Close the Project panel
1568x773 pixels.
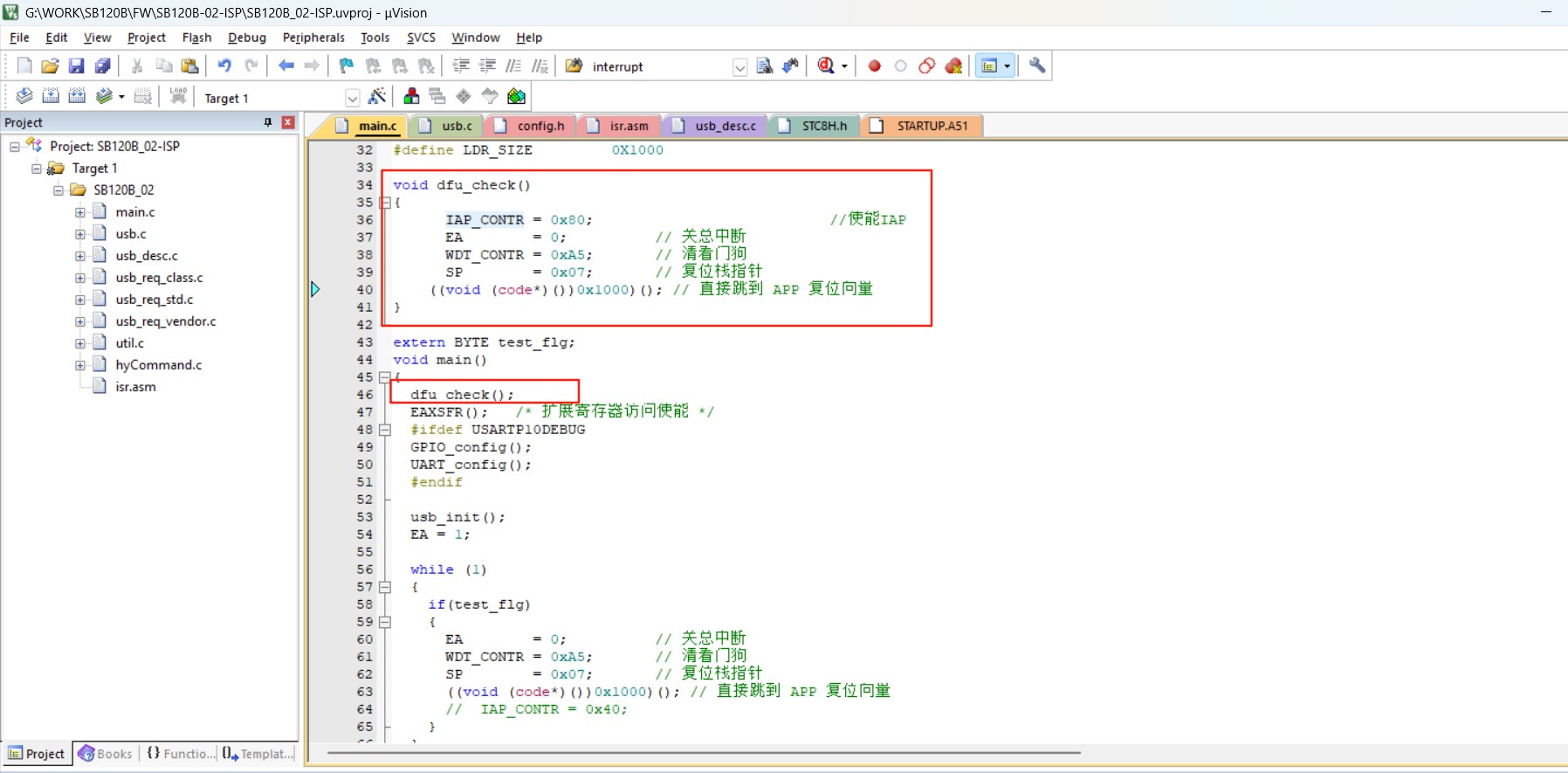pyautogui.click(x=287, y=122)
